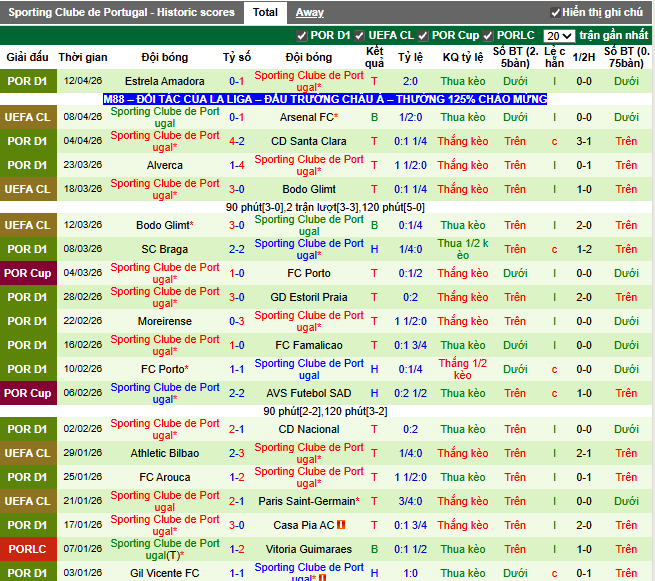Toggle the Hiển thị ghi chú checkbox

tap(556, 13)
